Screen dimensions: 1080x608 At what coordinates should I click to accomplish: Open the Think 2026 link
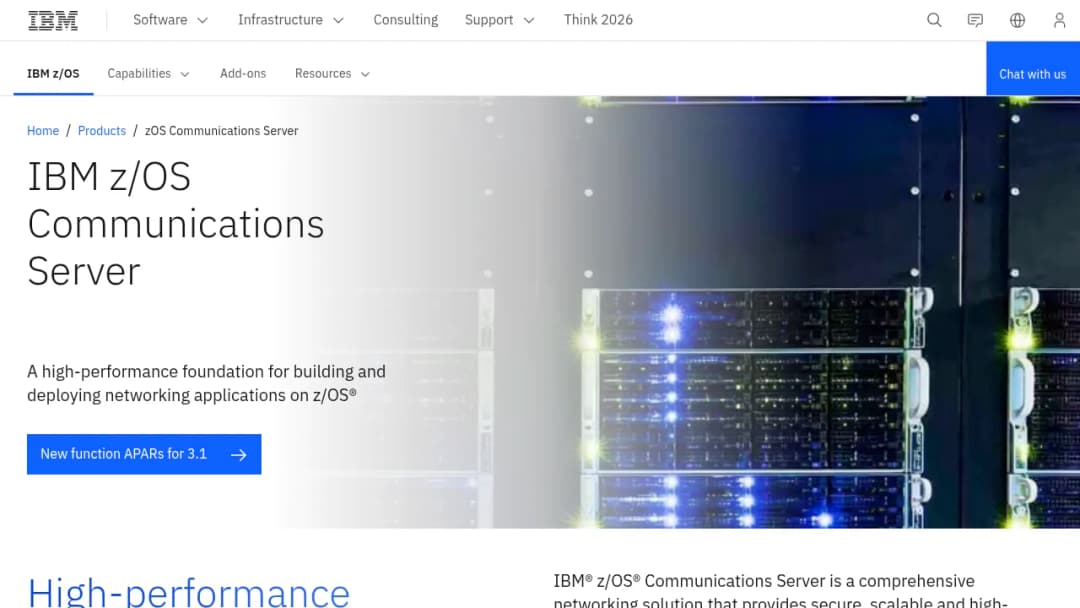[598, 20]
